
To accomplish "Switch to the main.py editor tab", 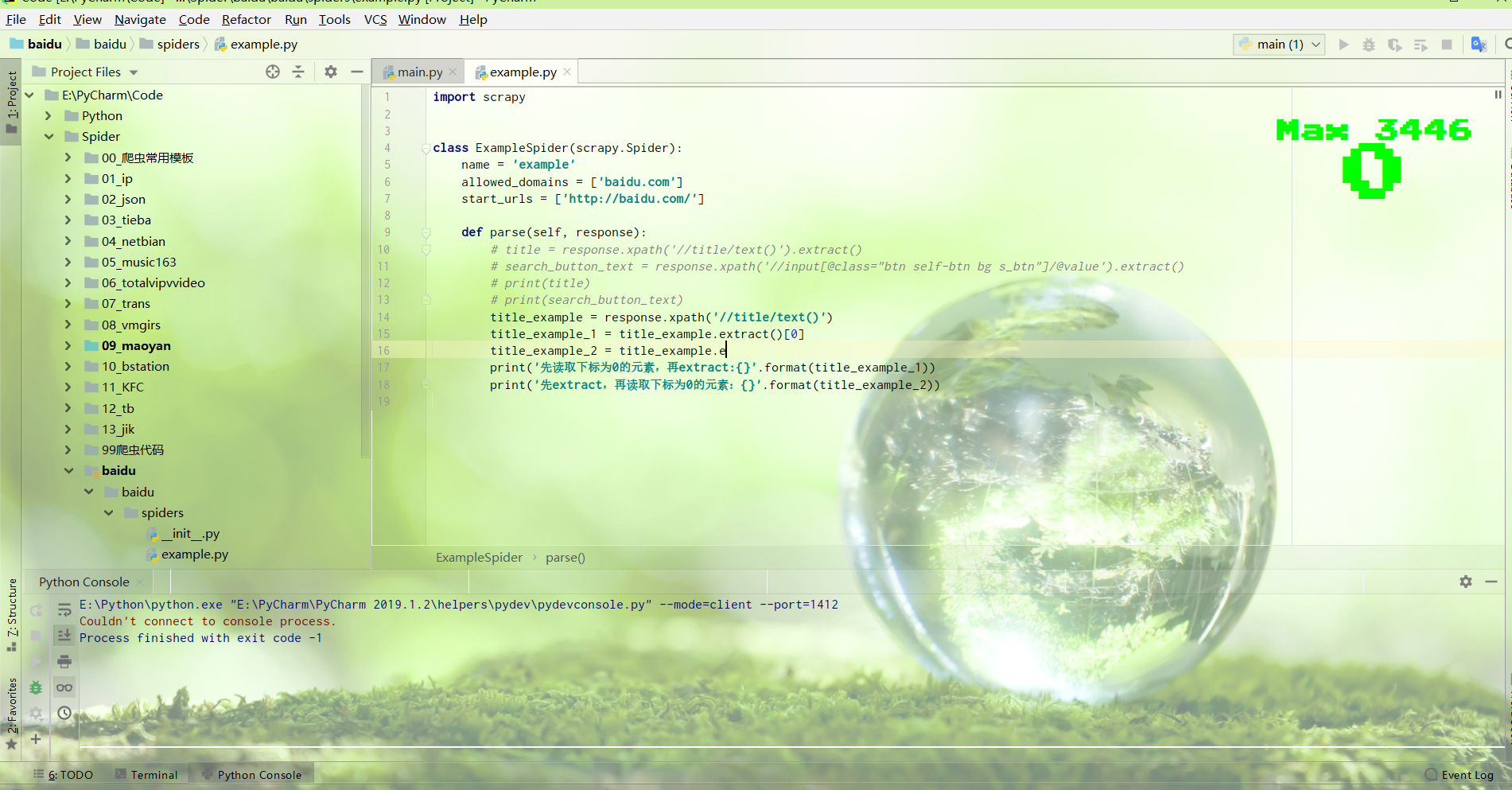I will (420, 72).
